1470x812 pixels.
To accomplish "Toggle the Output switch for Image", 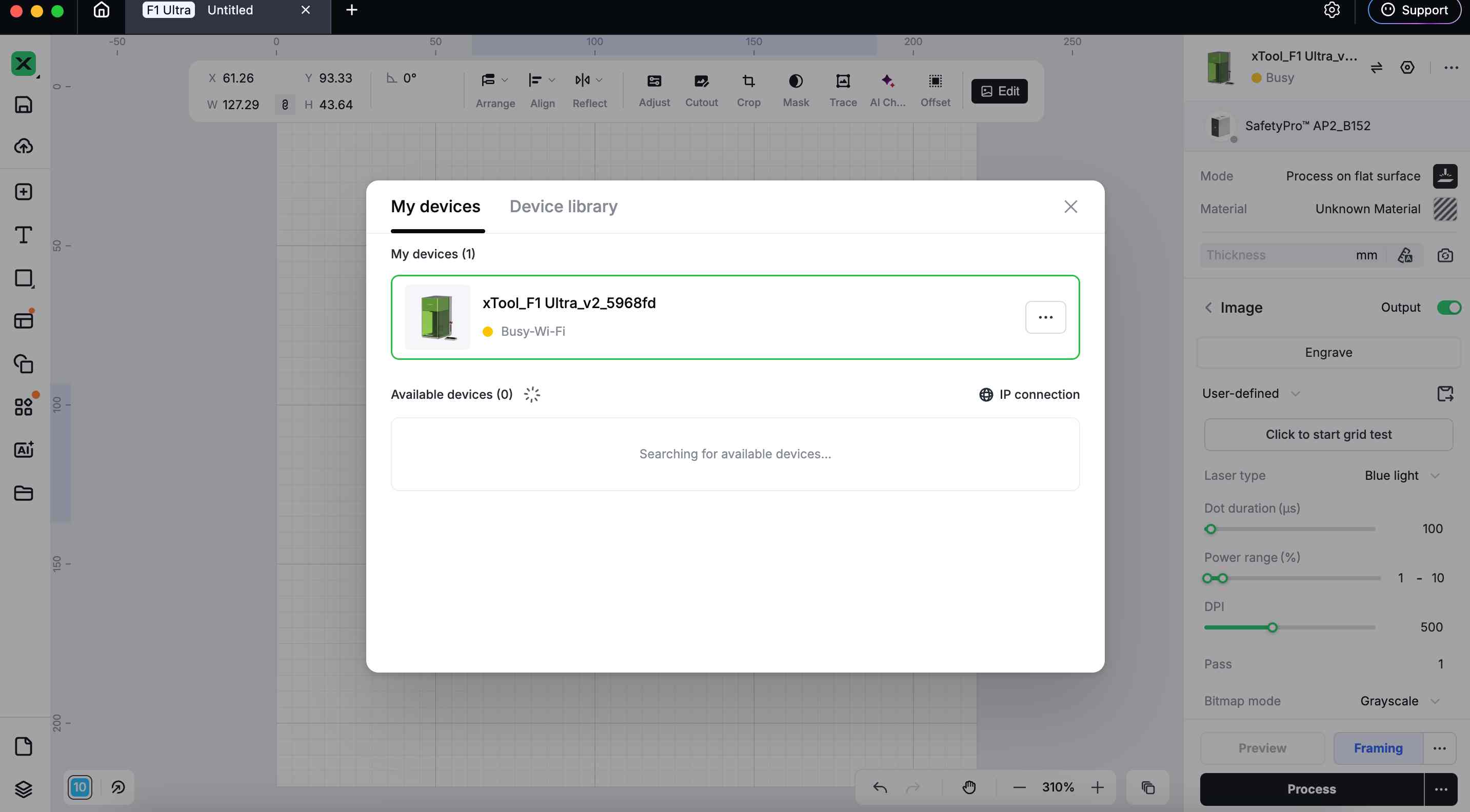I will click(x=1448, y=308).
